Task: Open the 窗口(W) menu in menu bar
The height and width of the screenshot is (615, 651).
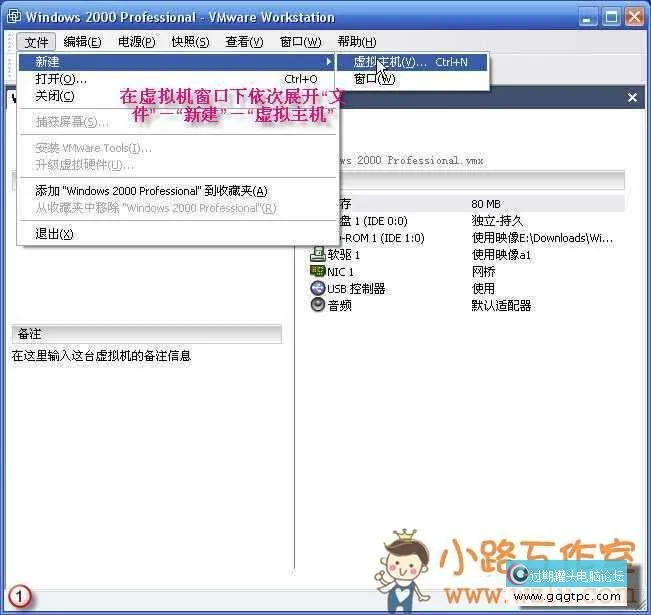Action: click(300, 42)
